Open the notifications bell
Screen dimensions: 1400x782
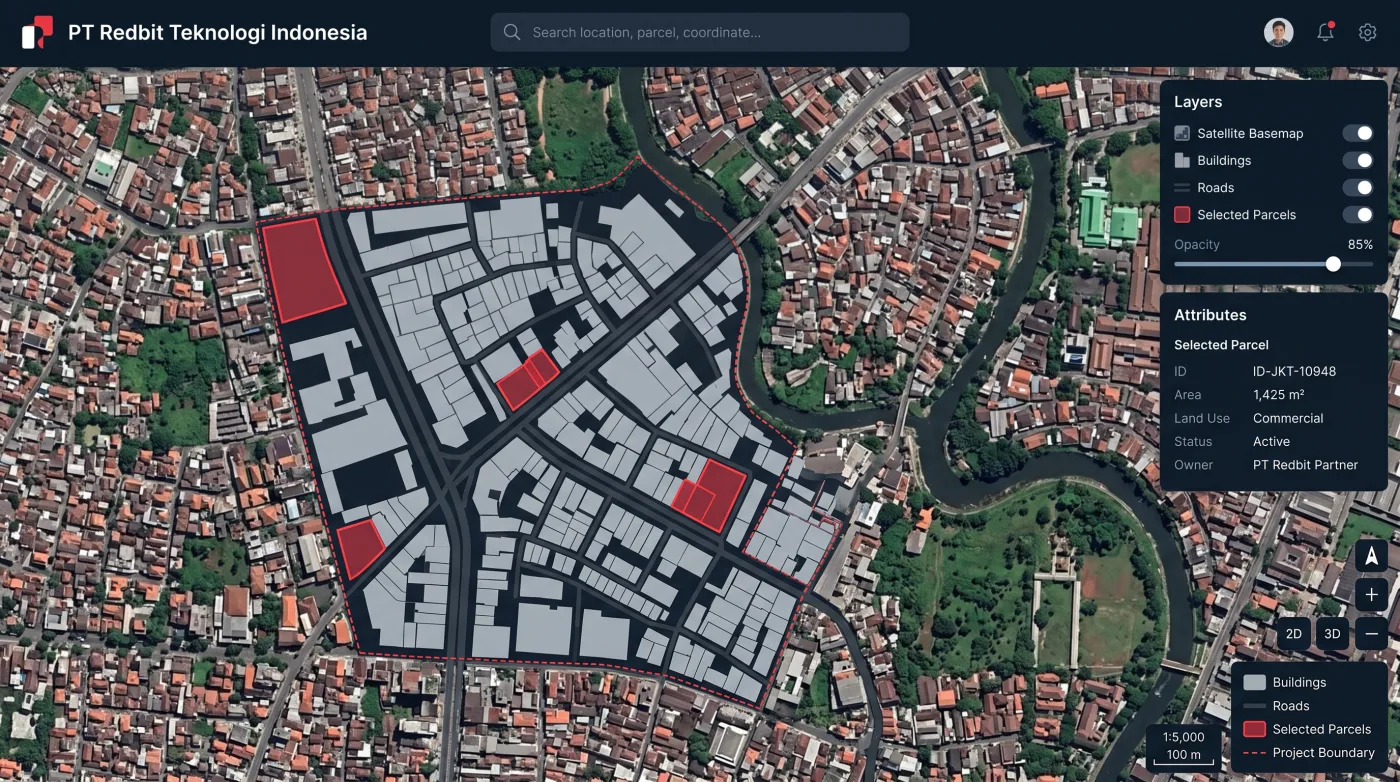tap(1325, 32)
